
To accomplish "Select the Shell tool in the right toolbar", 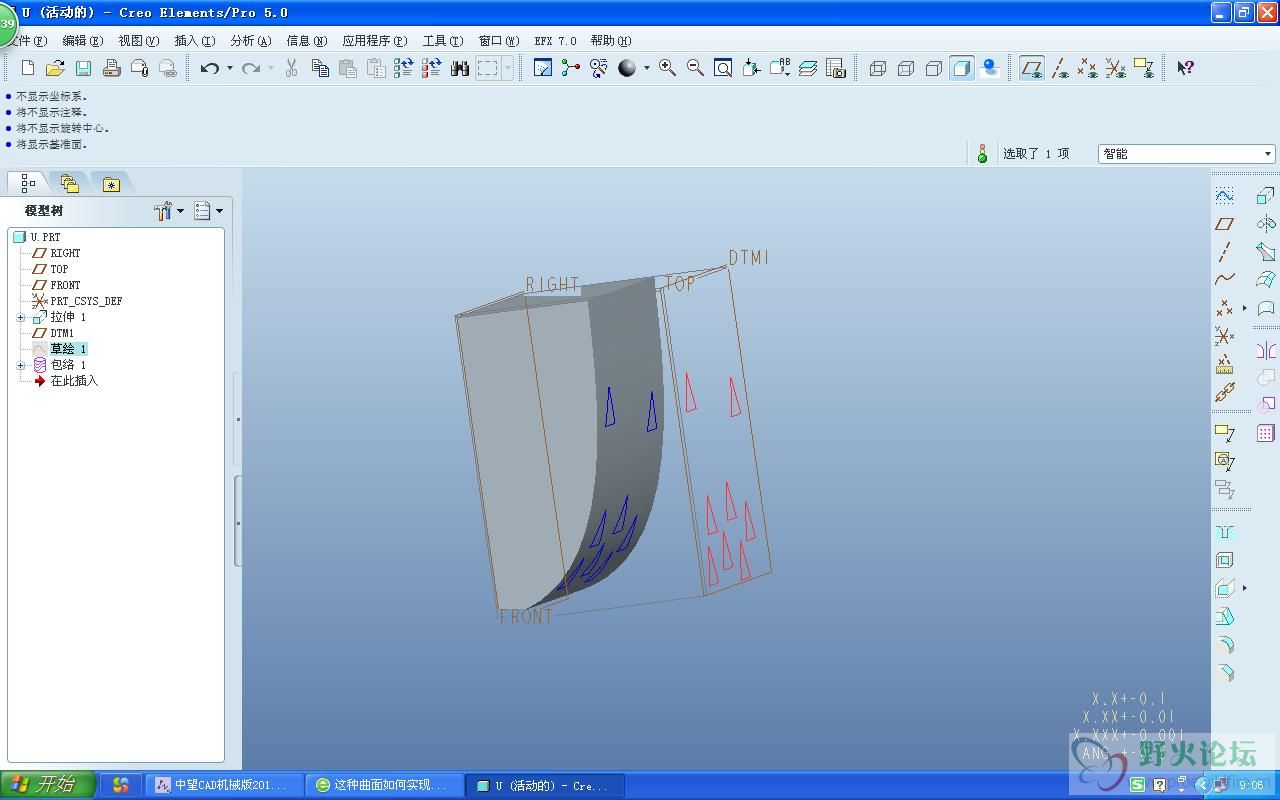I will [1224, 560].
